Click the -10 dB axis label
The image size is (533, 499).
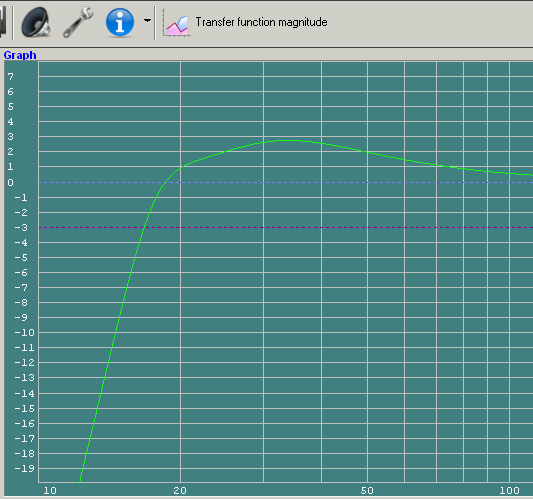tap(24, 332)
